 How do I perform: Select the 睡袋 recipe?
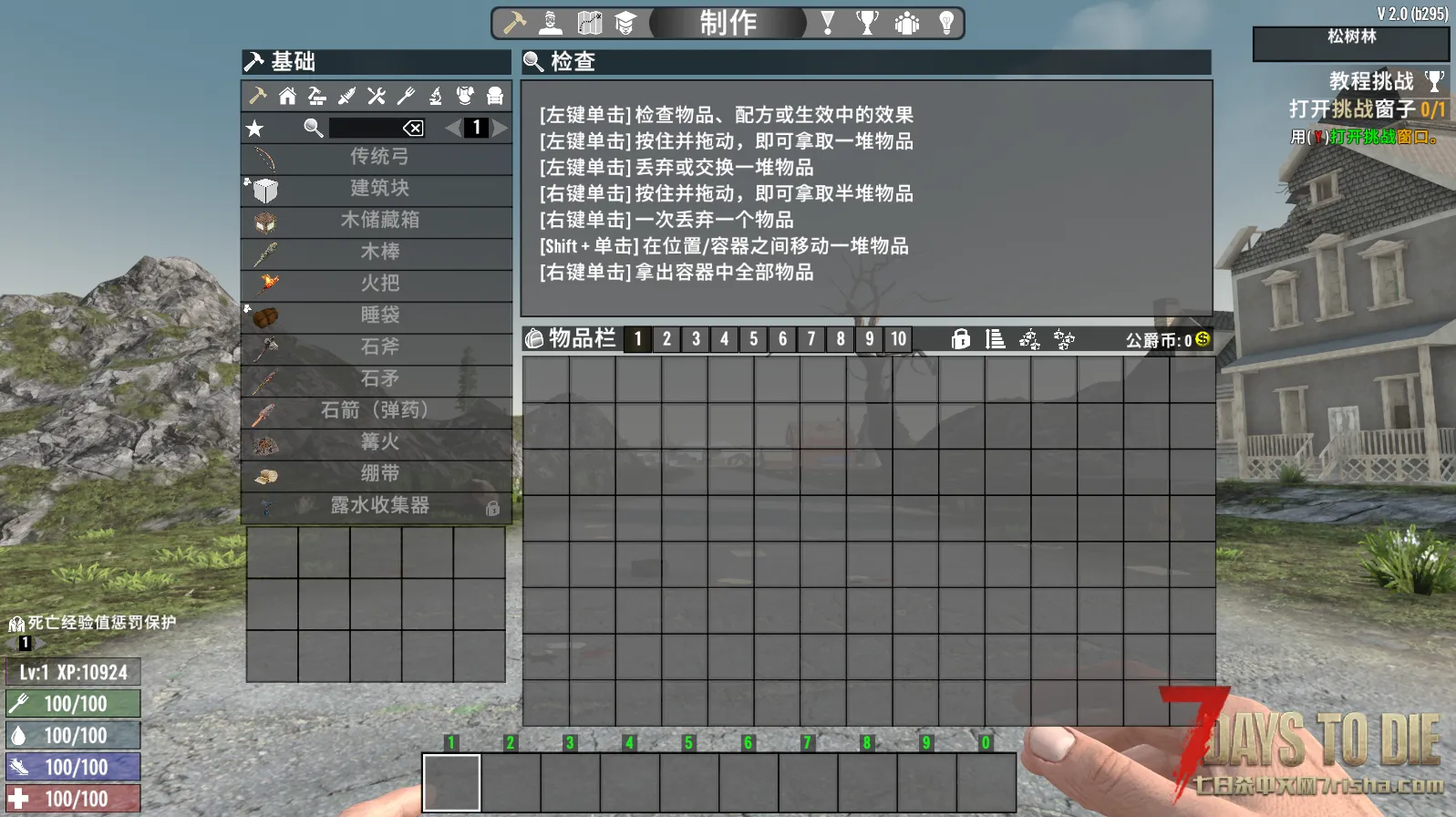tap(377, 316)
